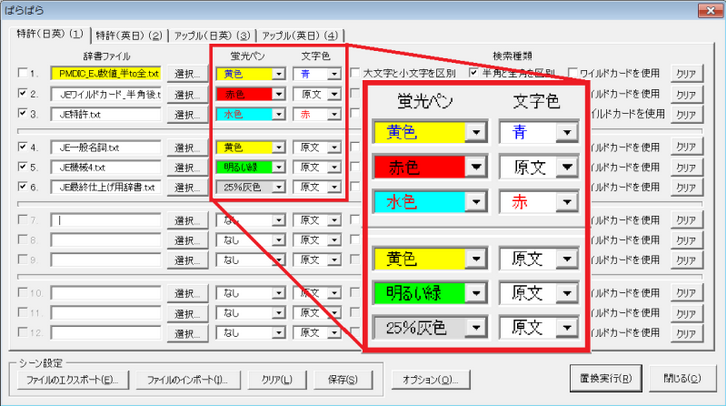726x406 pixels.
Task: Uncheck dictionary row 4 checkbox
Action: [x=23, y=147]
